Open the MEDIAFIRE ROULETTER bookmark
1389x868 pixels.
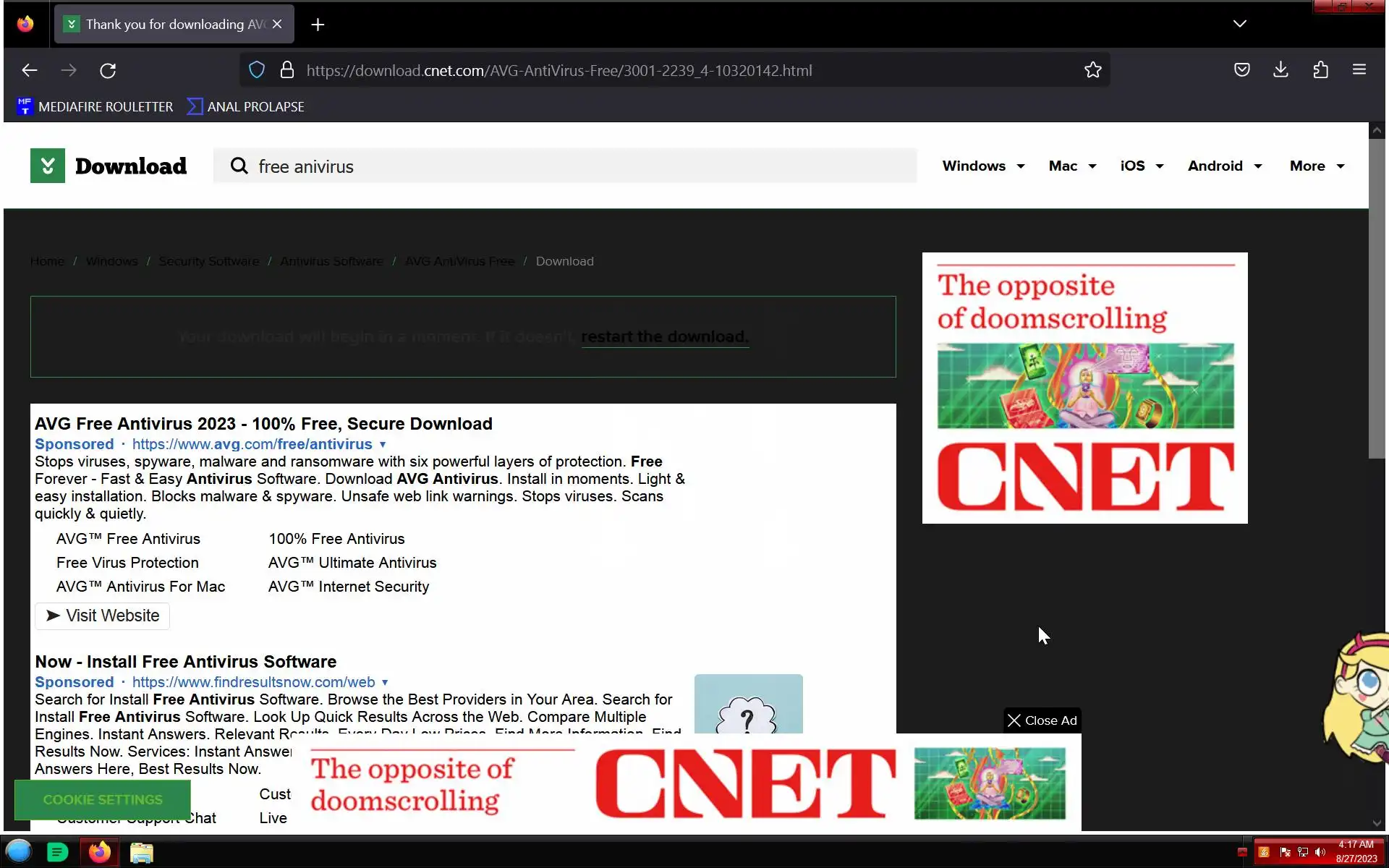[95, 107]
